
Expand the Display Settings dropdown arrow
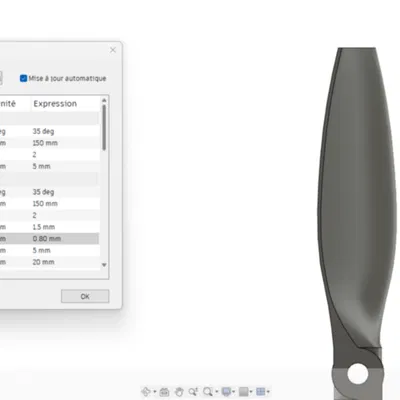(234, 392)
